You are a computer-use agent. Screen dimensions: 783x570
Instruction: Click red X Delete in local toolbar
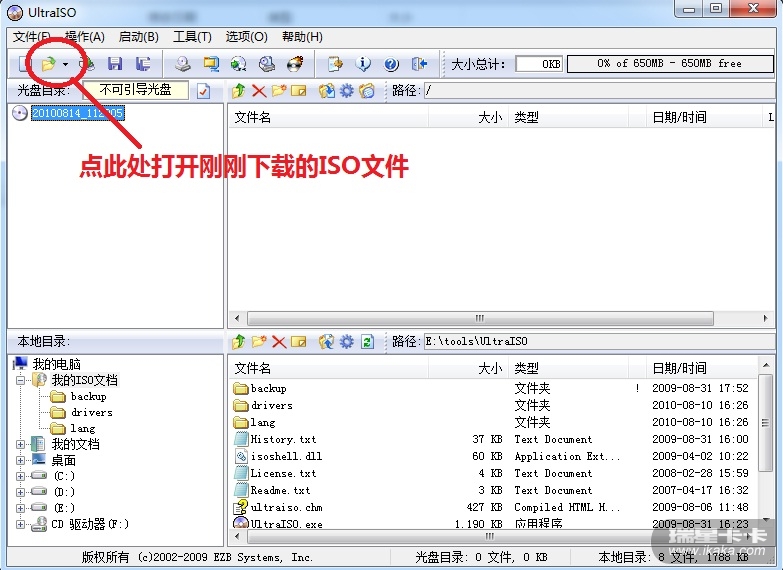point(279,342)
